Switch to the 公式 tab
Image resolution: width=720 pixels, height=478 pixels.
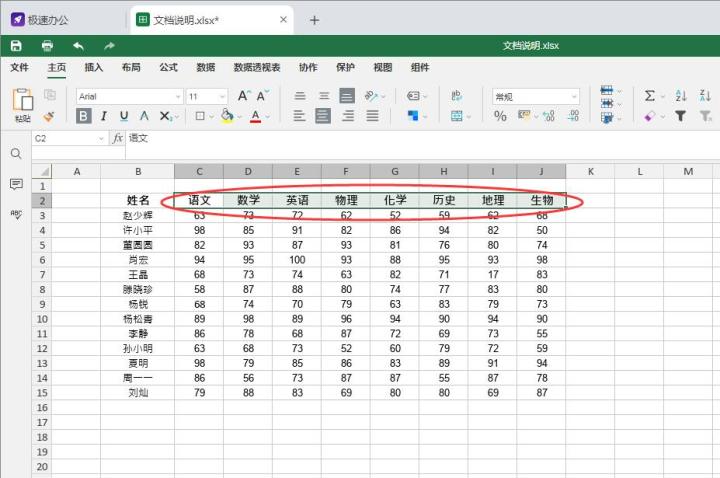168,67
